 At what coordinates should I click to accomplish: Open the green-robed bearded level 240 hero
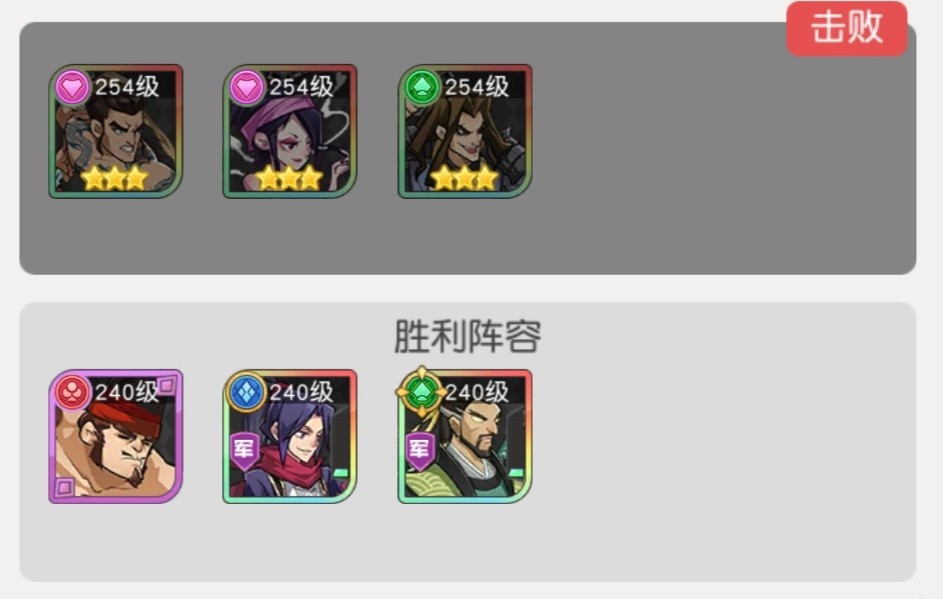[465, 437]
